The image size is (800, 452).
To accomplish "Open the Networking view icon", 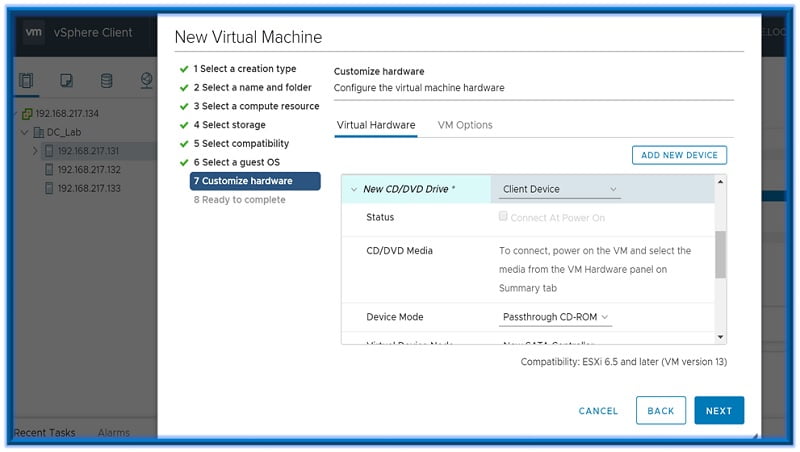I will pos(146,80).
